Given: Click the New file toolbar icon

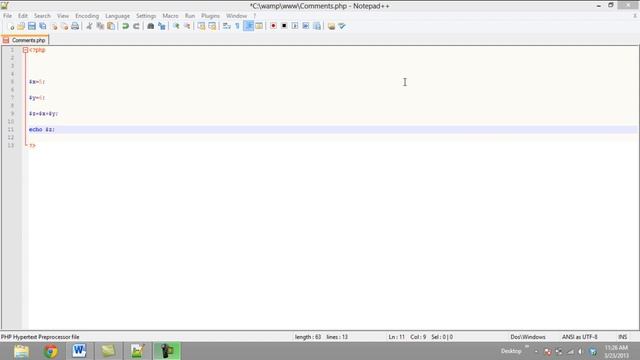Looking at the screenshot, I should (x=11, y=26).
